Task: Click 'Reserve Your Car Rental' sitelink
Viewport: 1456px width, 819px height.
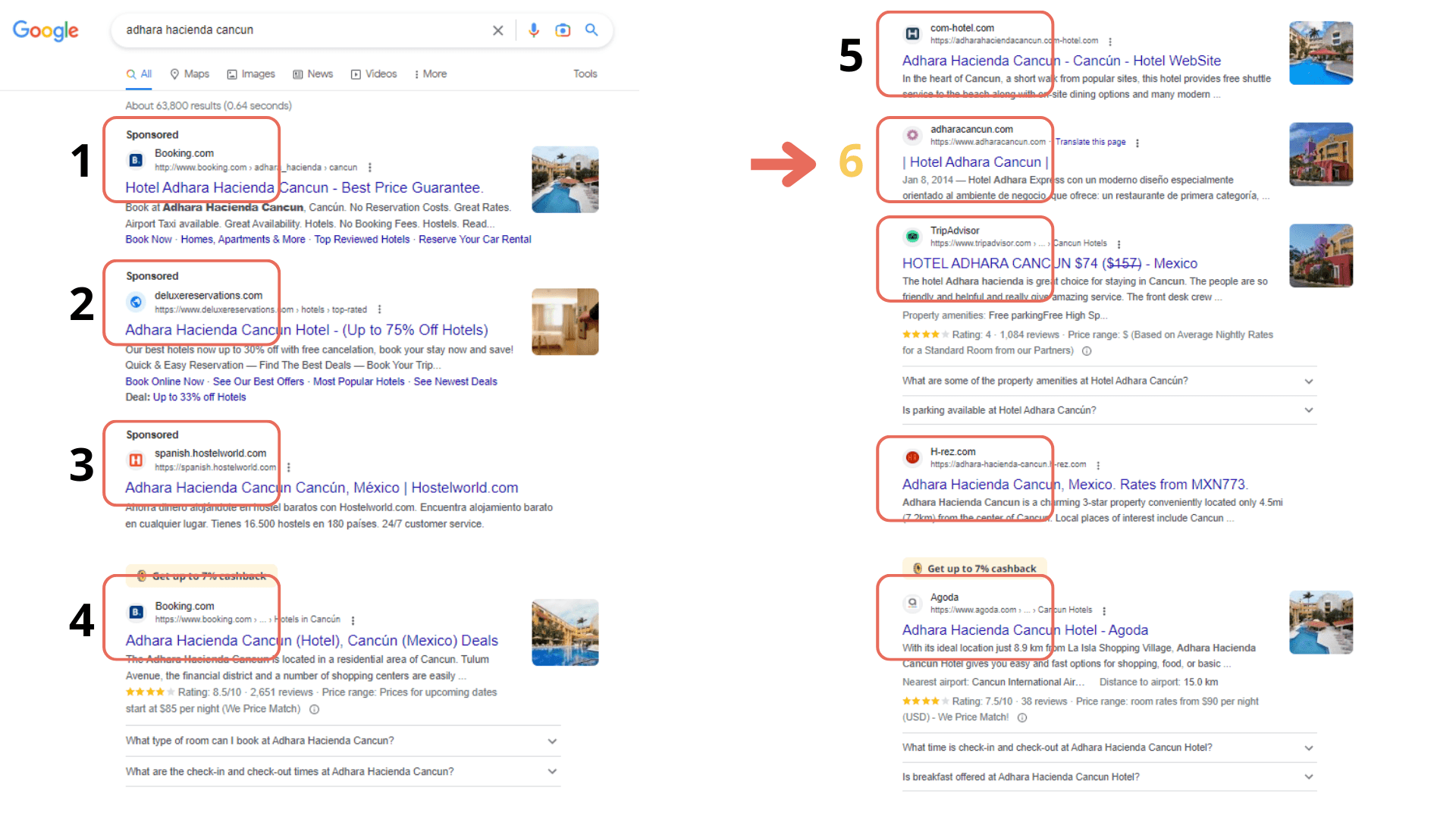Action: point(475,240)
